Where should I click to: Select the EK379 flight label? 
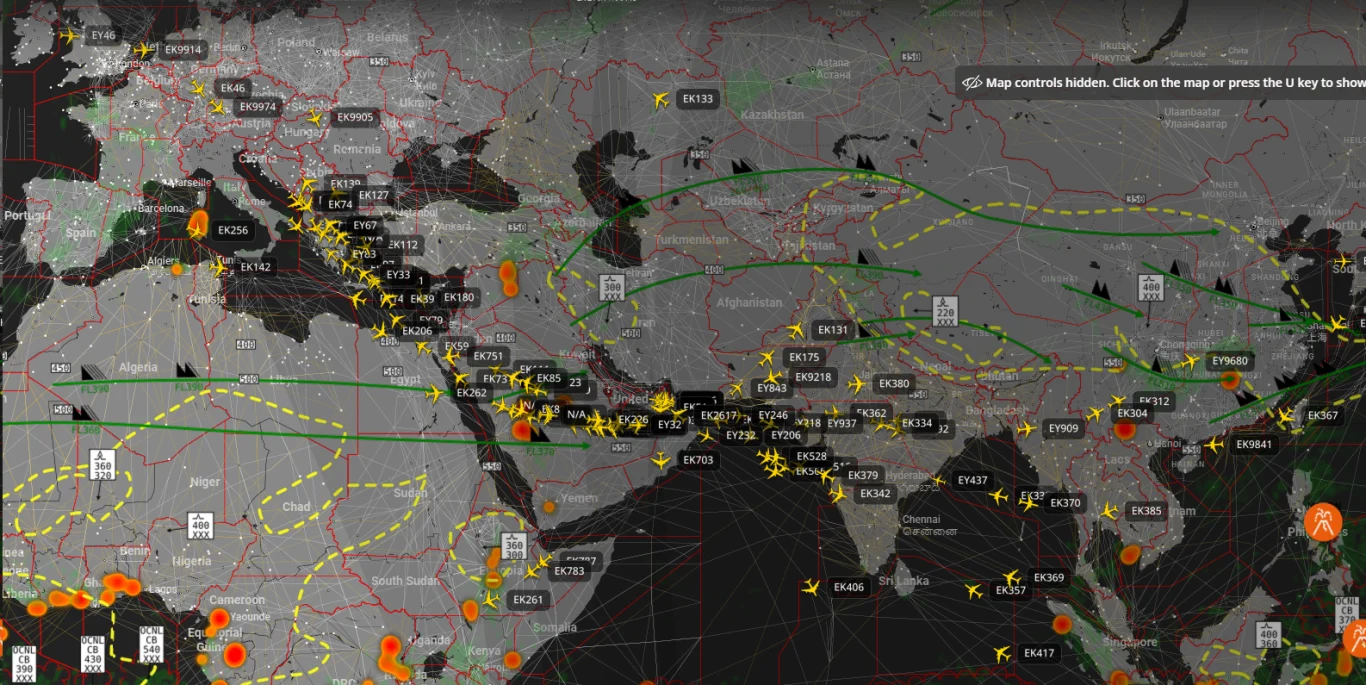[x=862, y=475]
